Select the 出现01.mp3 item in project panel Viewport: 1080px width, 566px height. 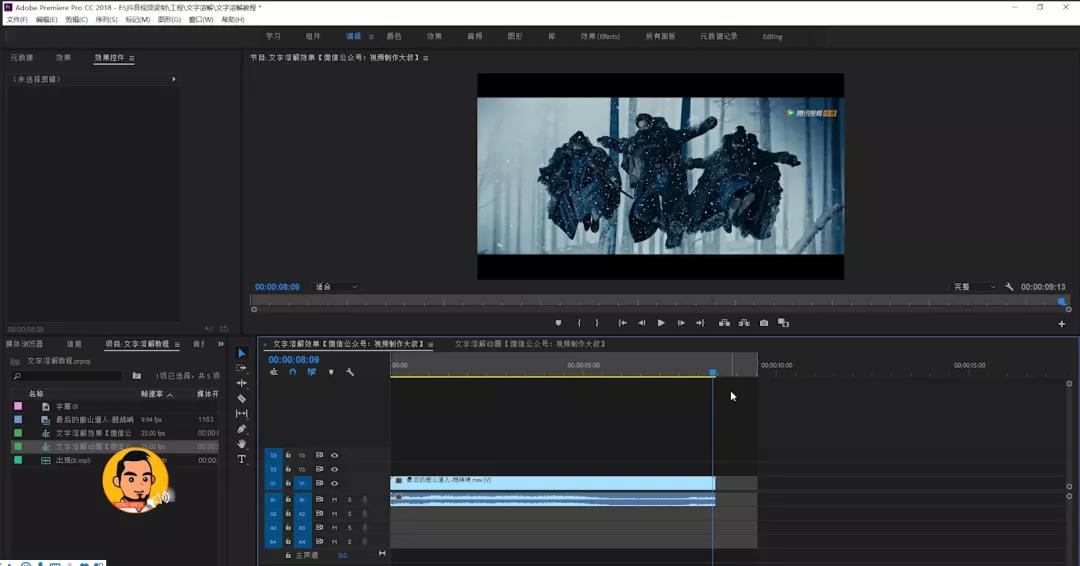pyautogui.click(x=72, y=461)
